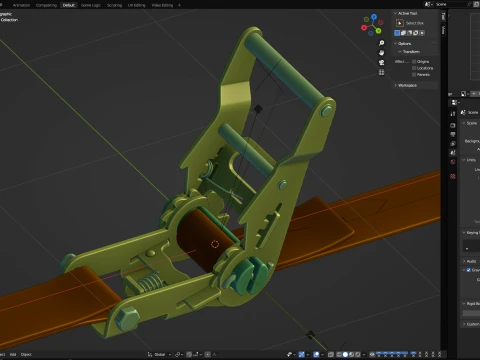Open the Texture properties tab icon

(x=453, y=176)
